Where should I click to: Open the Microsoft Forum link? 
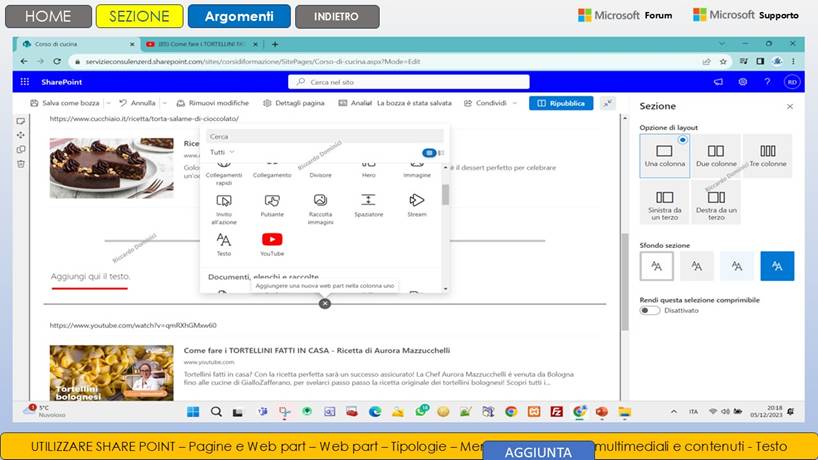click(624, 16)
